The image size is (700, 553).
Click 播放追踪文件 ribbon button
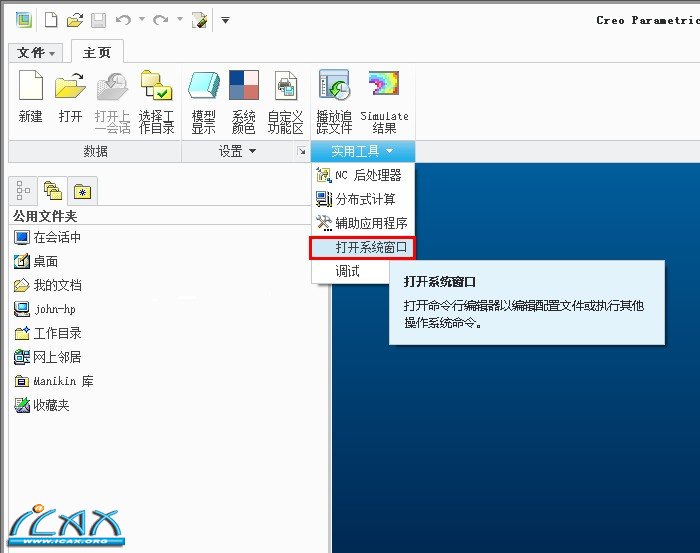334,102
